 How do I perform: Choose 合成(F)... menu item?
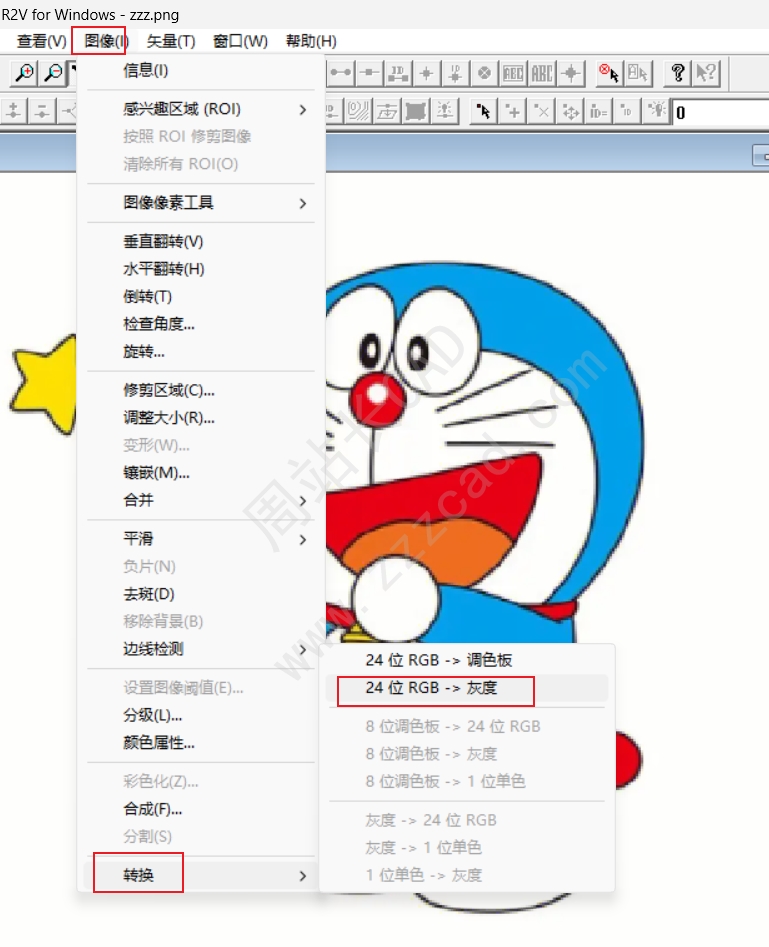point(201,809)
